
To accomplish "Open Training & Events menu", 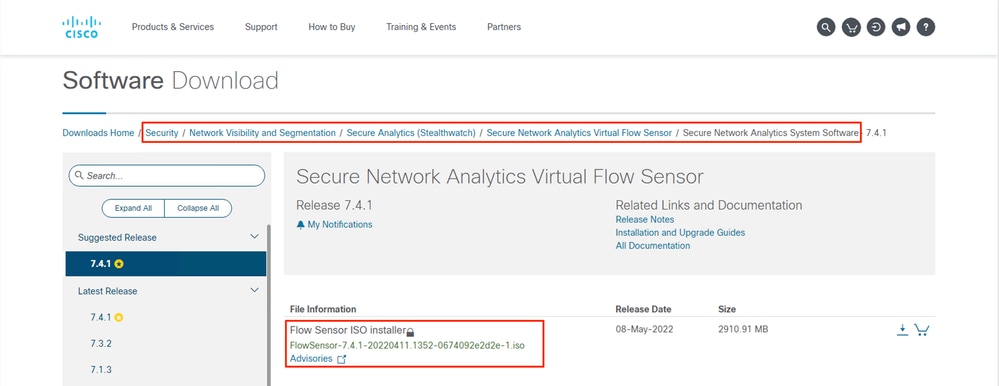I will pyautogui.click(x=421, y=27).
